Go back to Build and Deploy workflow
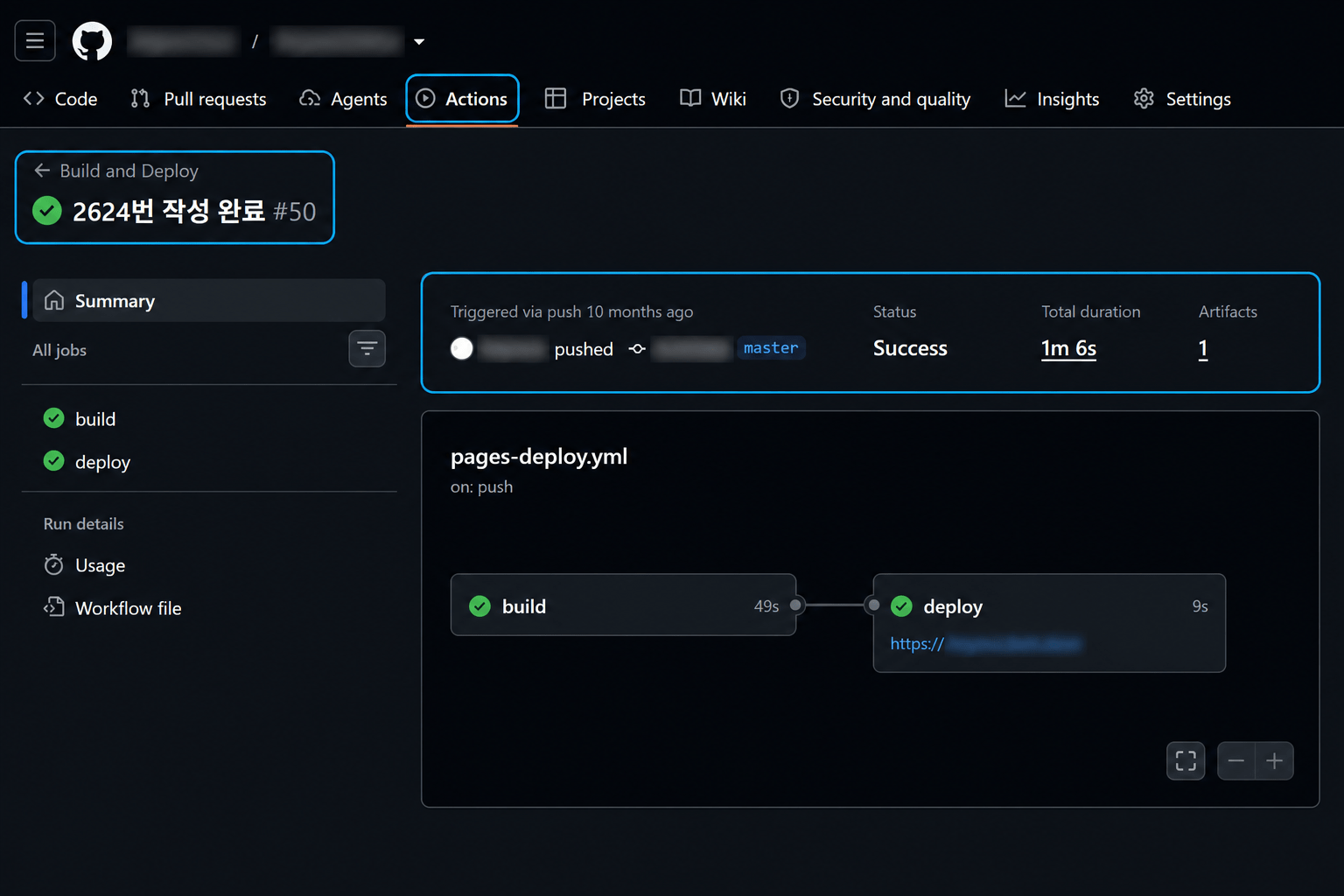 click(x=129, y=171)
